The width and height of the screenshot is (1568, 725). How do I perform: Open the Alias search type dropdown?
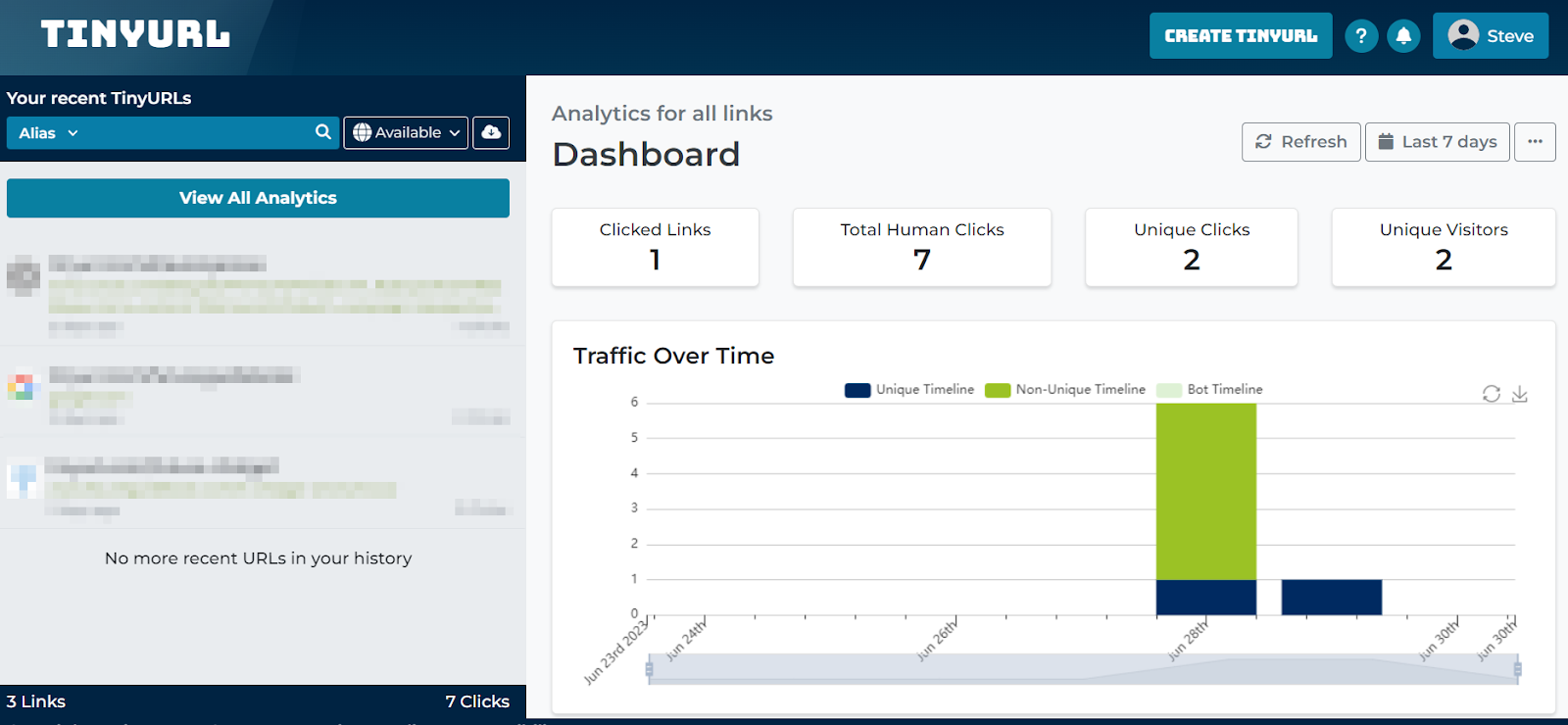pyautogui.click(x=48, y=133)
